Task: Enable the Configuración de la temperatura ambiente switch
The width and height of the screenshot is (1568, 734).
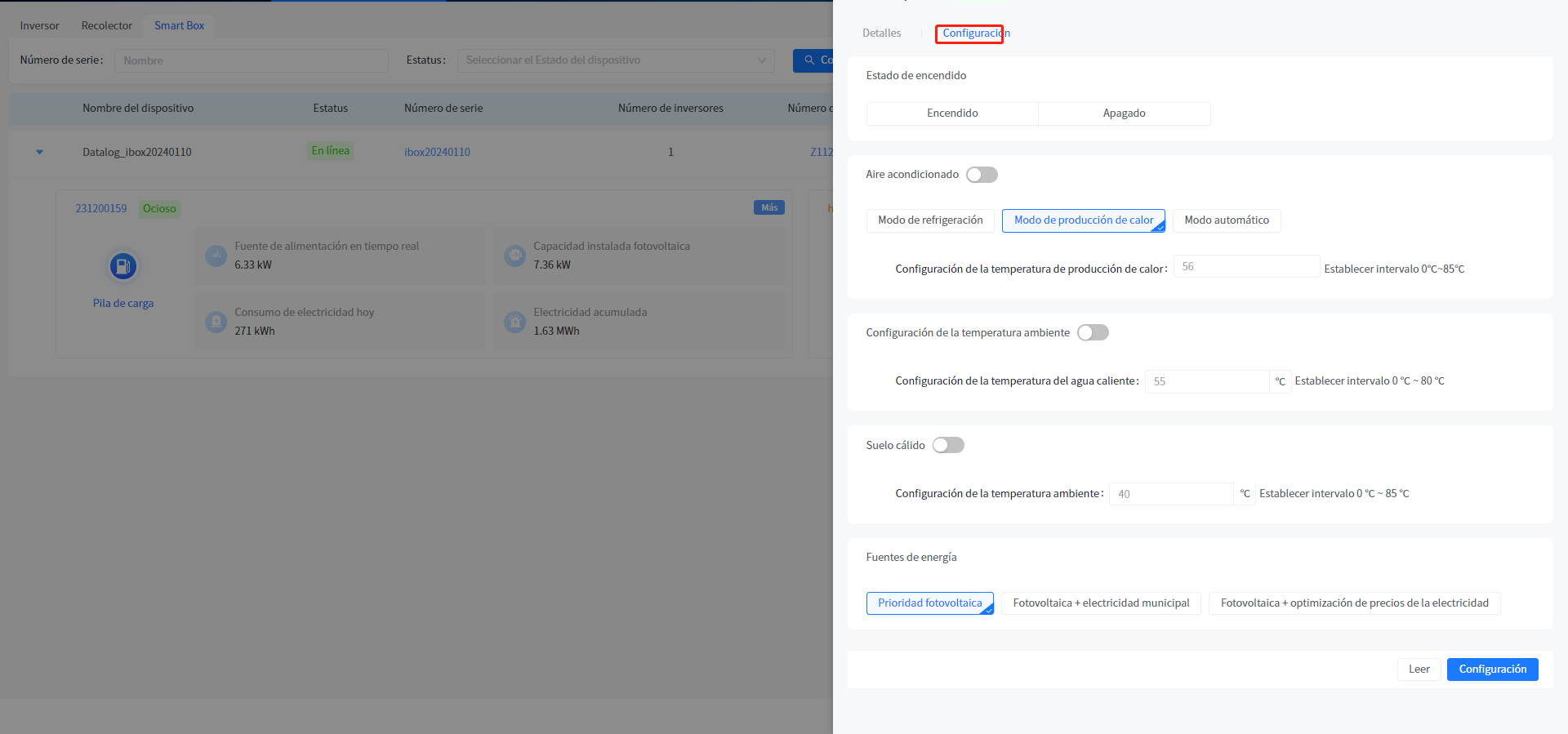Action: click(1093, 332)
